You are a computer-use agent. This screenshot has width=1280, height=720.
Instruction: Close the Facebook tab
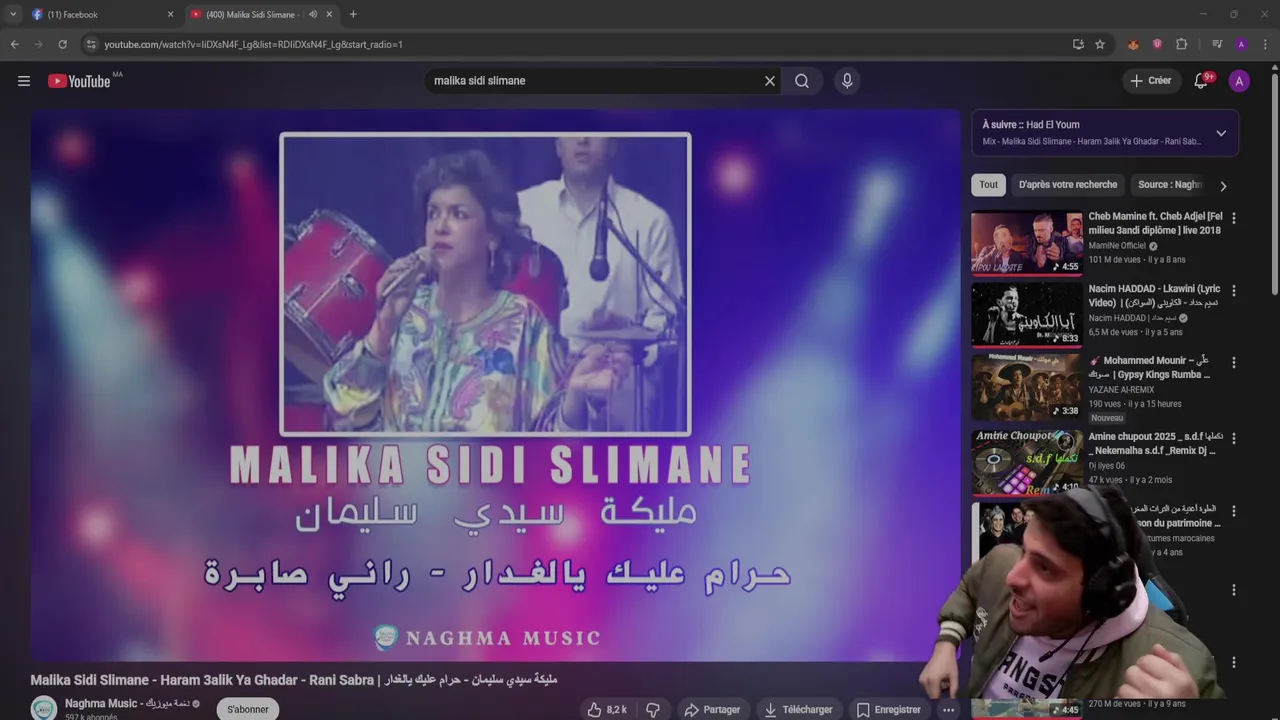click(170, 14)
